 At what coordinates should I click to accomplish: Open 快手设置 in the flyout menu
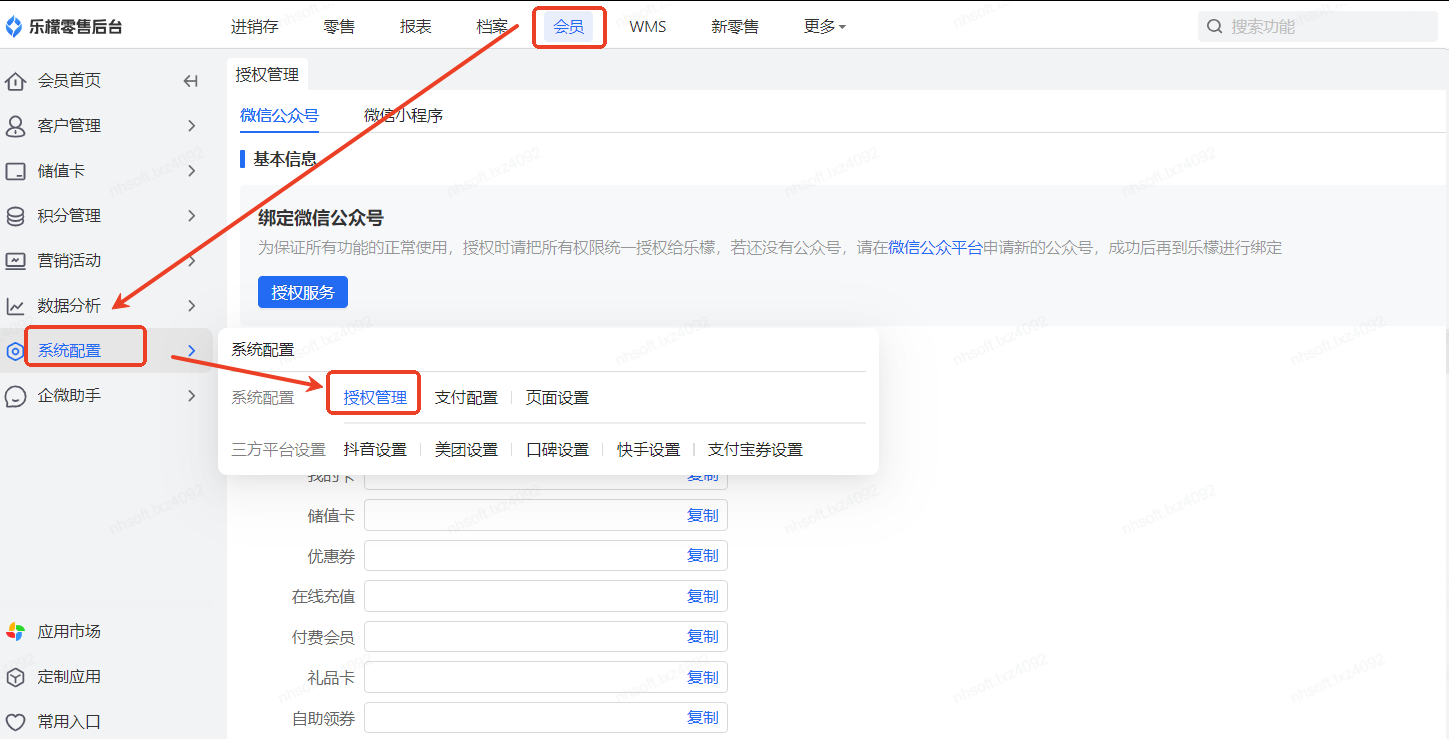pos(648,449)
